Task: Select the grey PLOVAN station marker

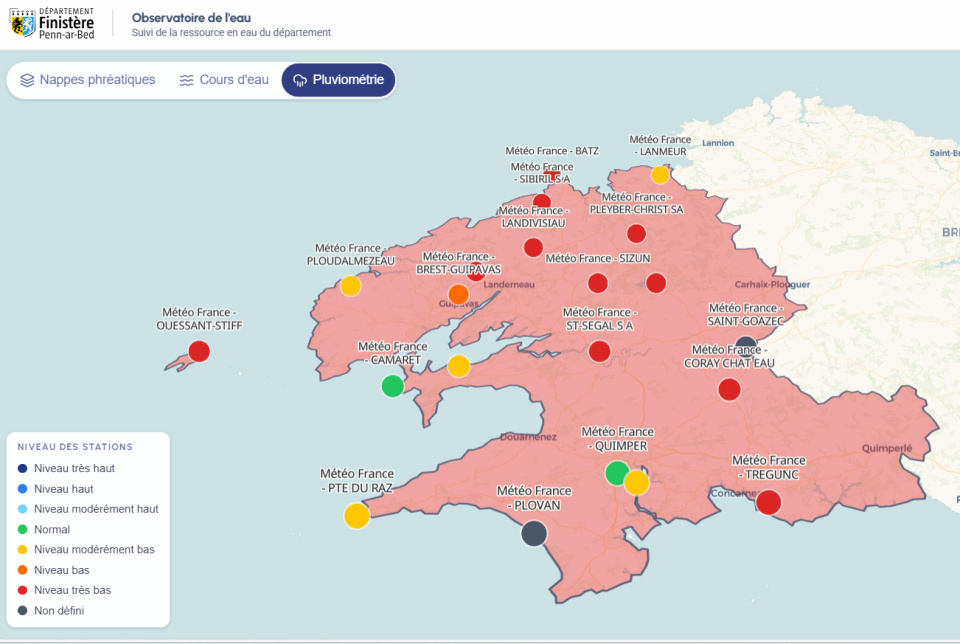Action: click(x=534, y=534)
